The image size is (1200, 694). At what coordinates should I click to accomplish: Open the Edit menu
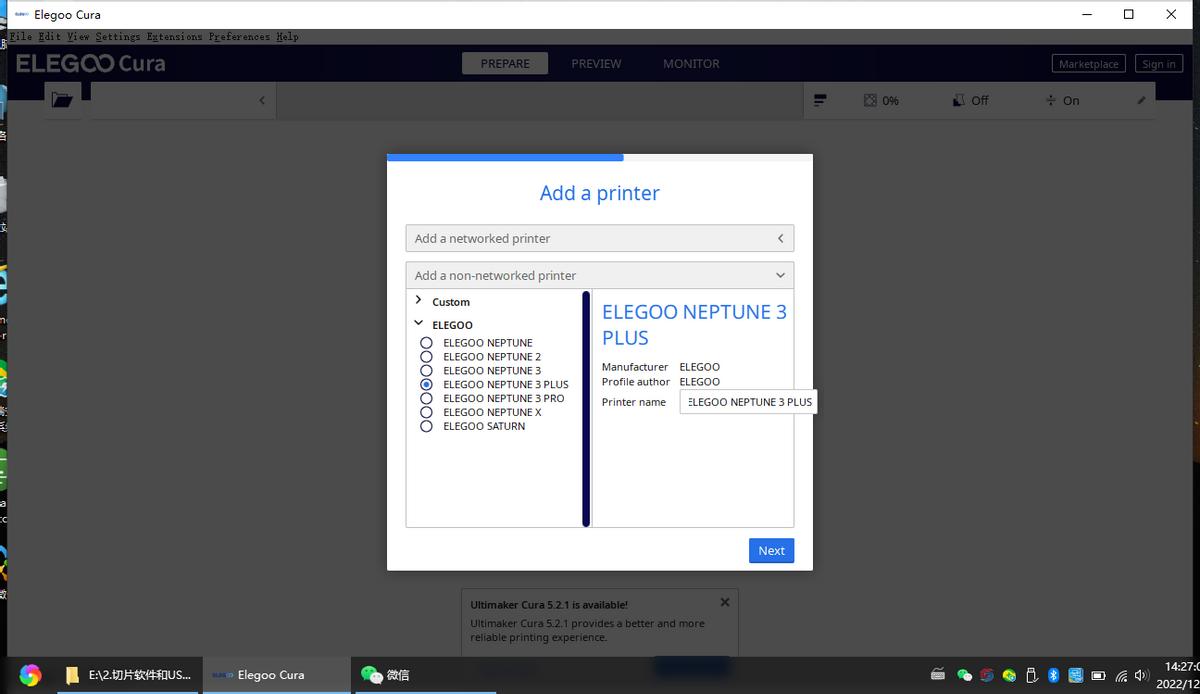[50, 37]
